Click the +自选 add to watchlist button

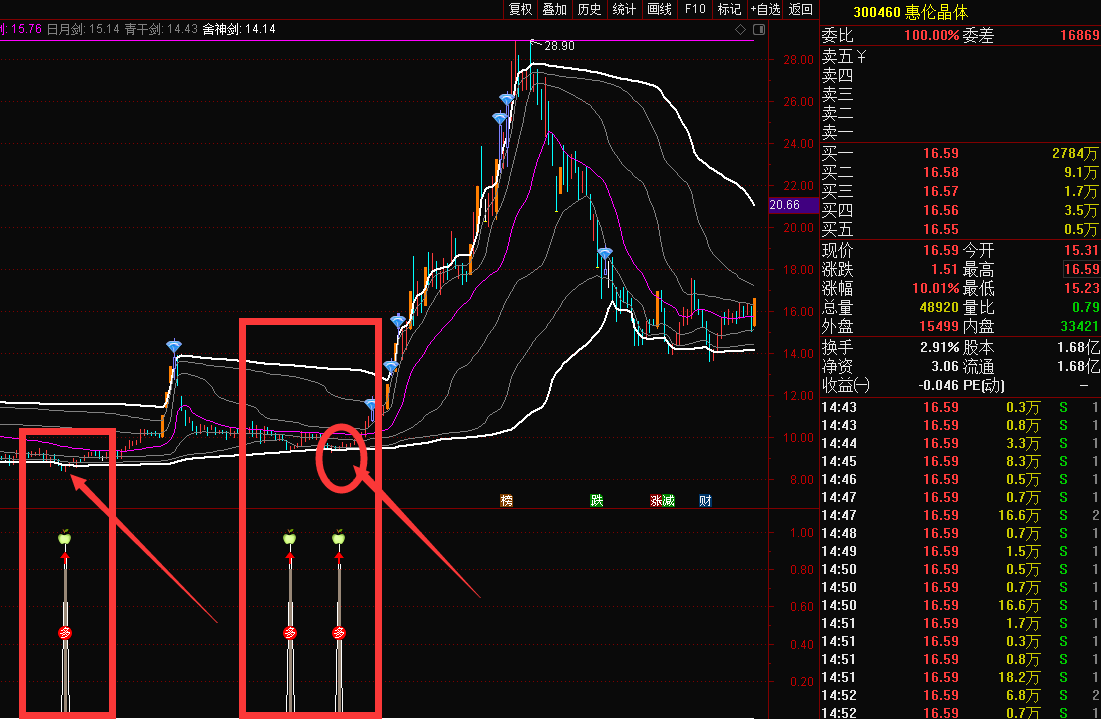tap(765, 9)
